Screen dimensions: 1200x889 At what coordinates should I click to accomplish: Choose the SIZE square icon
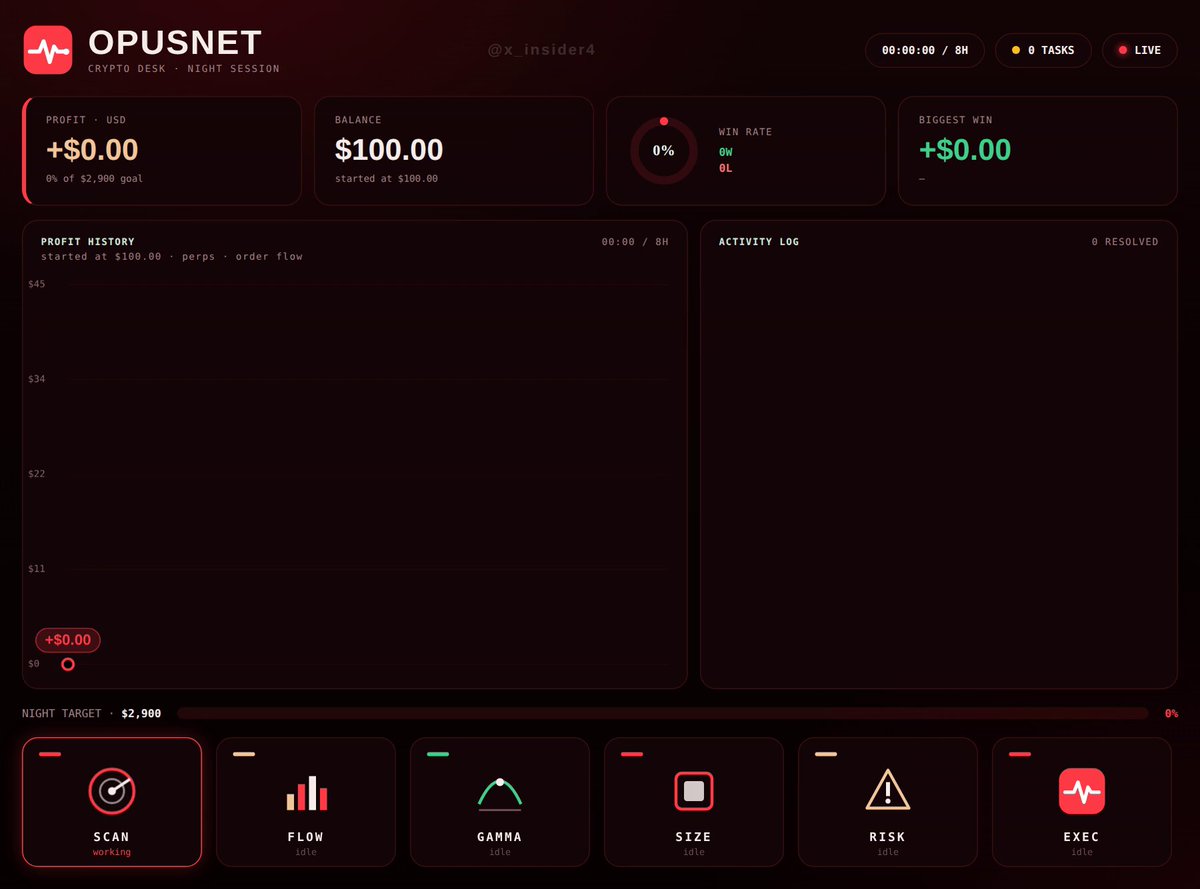[x=693, y=791]
